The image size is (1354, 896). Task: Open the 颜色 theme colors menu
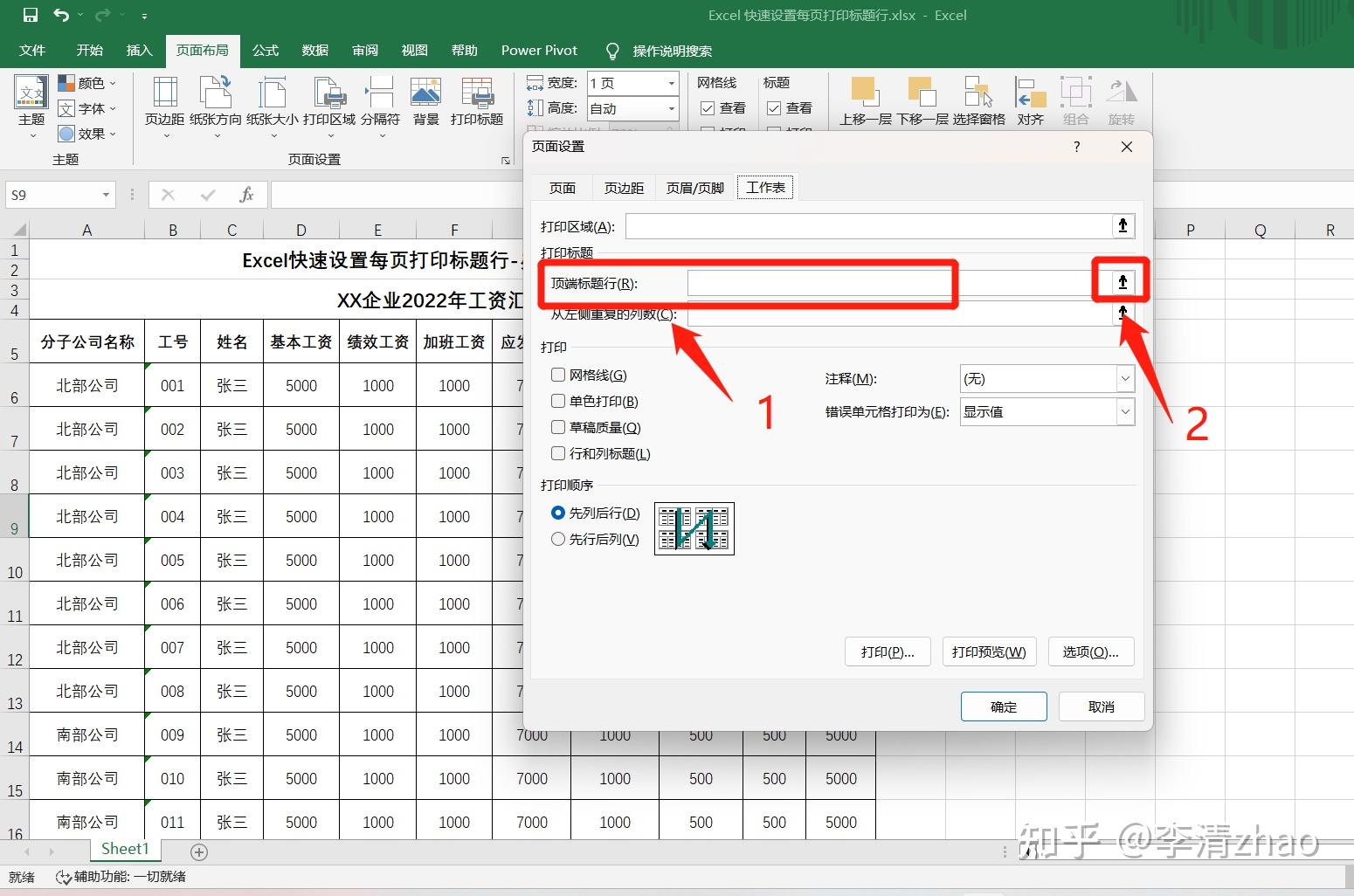86,83
